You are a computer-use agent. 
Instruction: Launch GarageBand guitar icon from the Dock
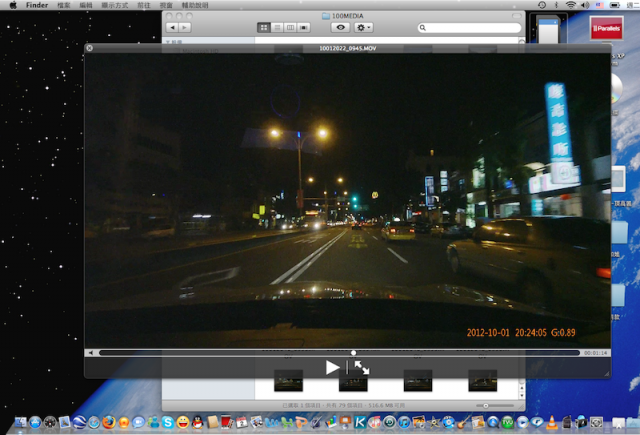click(x=462, y=422)
